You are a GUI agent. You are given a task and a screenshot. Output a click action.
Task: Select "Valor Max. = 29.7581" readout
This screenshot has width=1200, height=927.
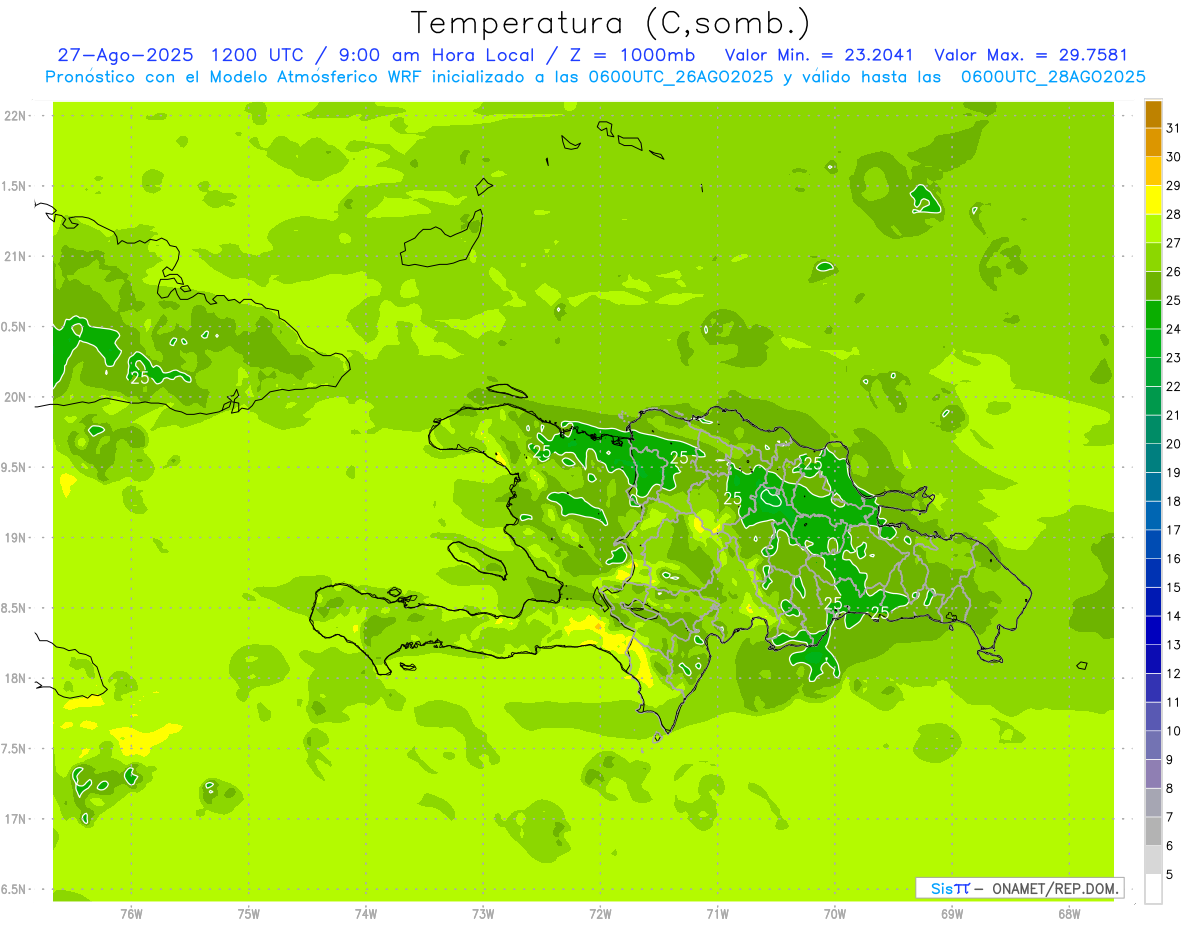[1031, 55]
